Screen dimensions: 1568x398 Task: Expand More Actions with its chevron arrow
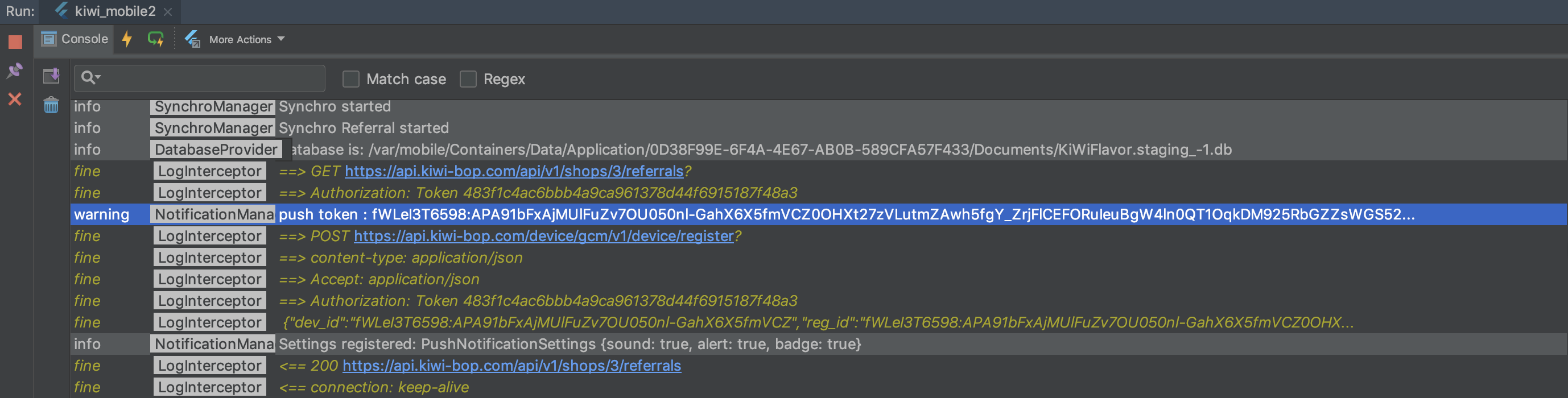[280, 39]
